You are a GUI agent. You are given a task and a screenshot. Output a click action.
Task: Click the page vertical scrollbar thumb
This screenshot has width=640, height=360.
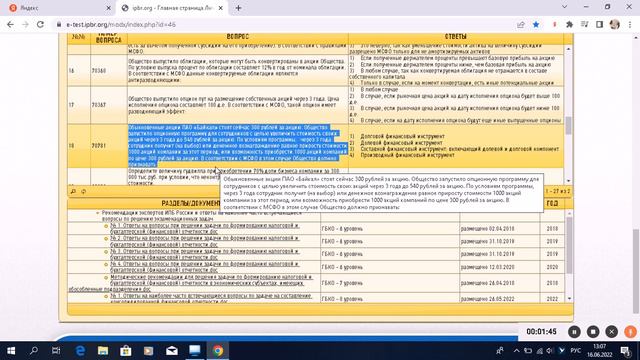[636, 271]
